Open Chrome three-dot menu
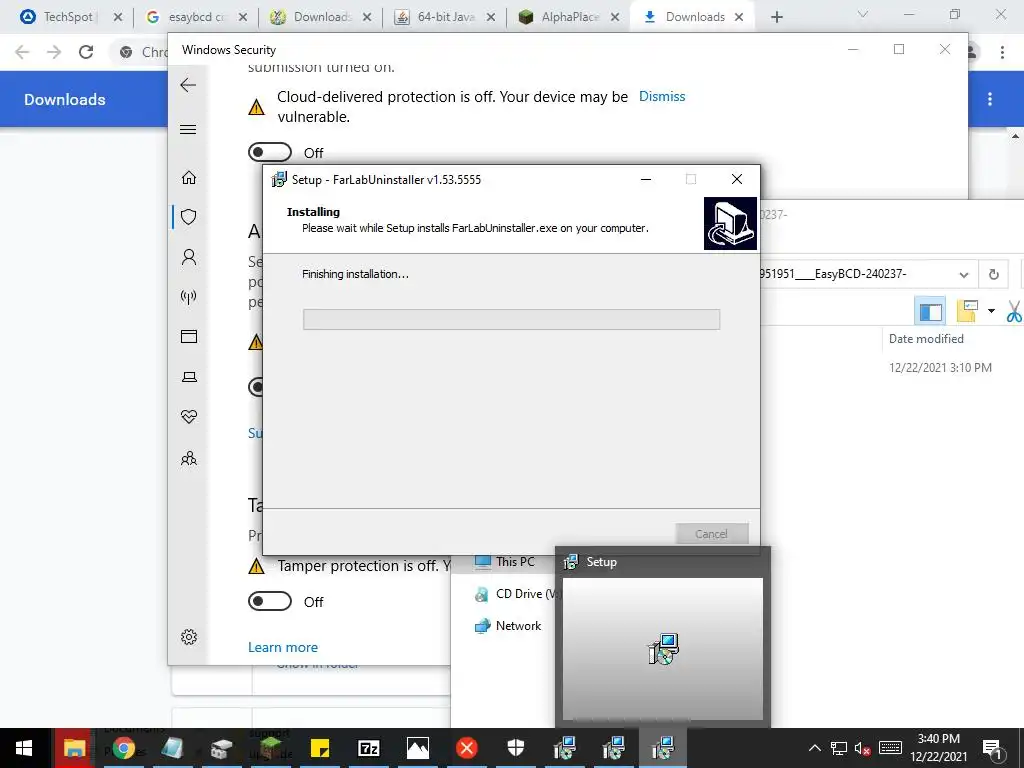The image size is (1024, 768). point(1002,52)
